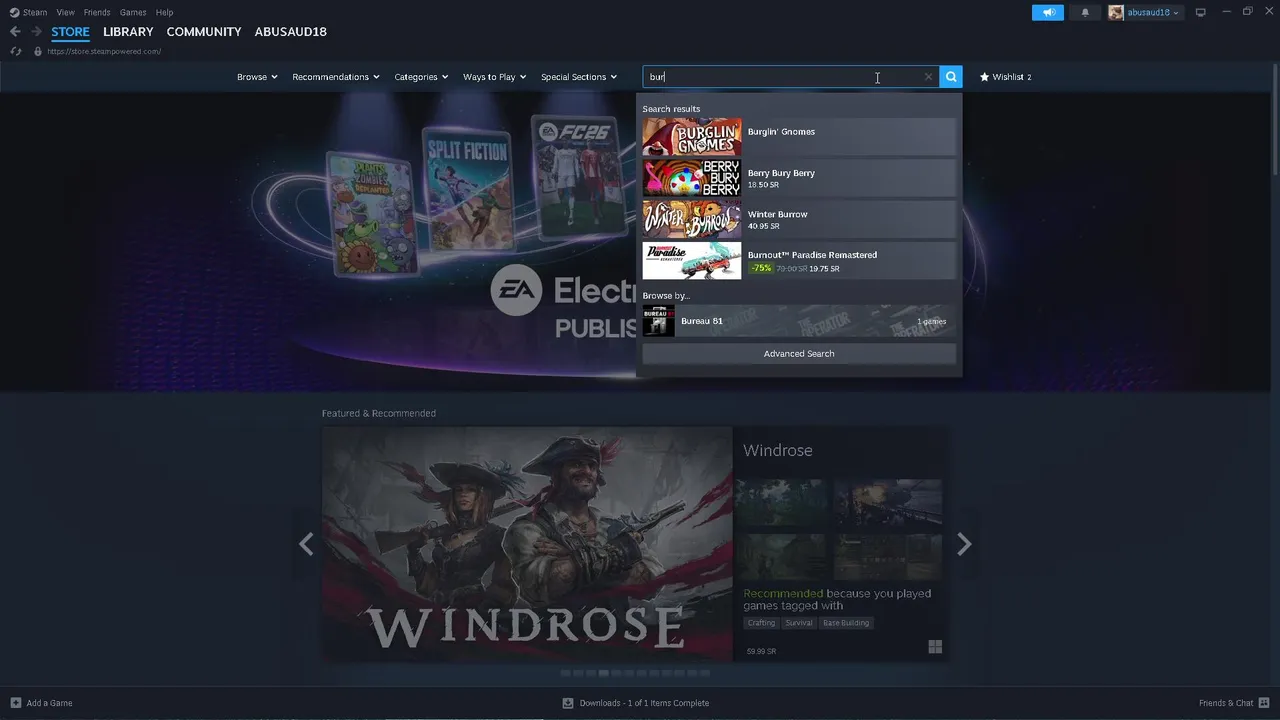1280x720 pixels.
Task: Open the abusaud18 account dropdown
Action: (1154, 12)
